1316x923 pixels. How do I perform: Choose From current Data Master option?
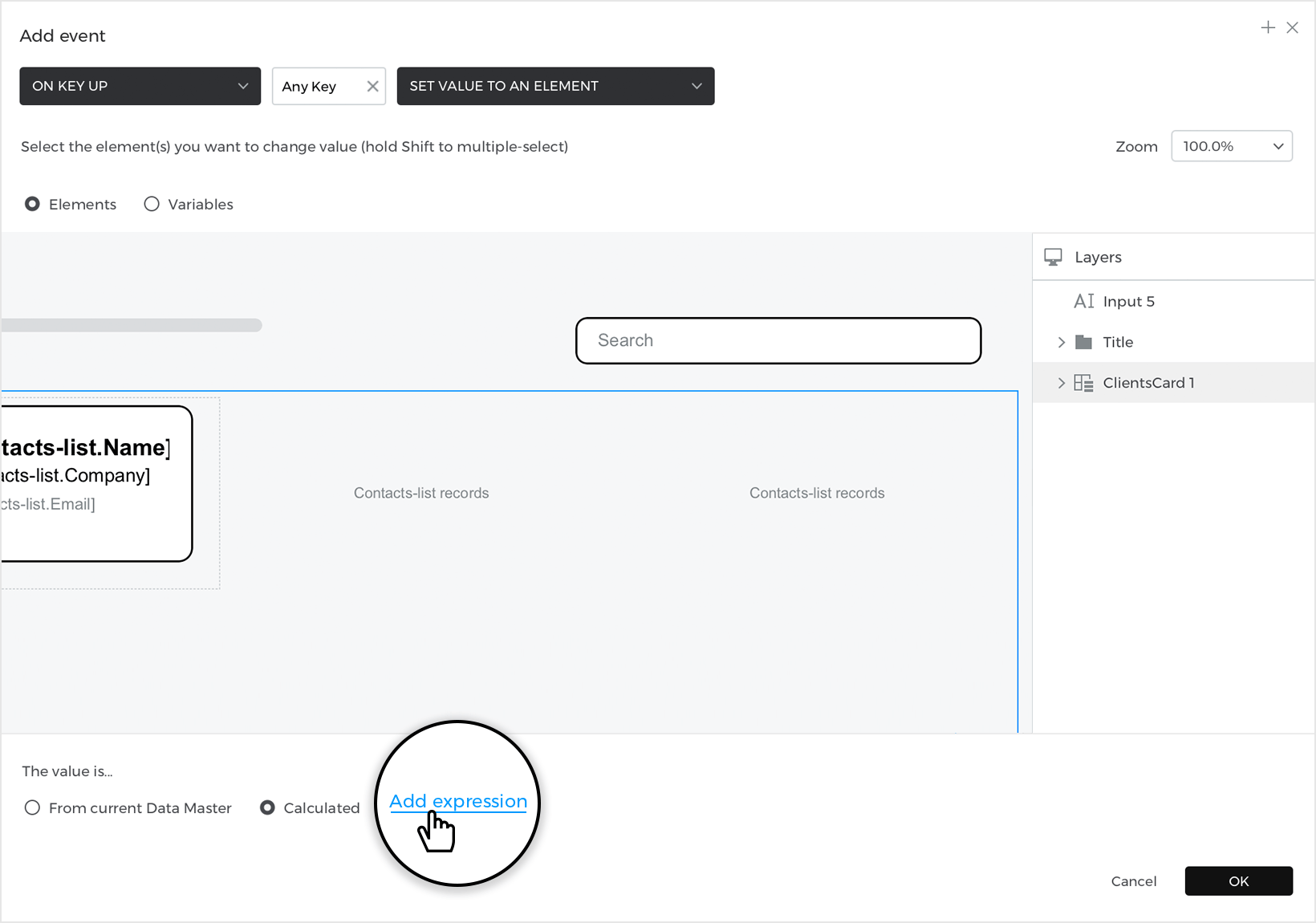click(32, 807)
